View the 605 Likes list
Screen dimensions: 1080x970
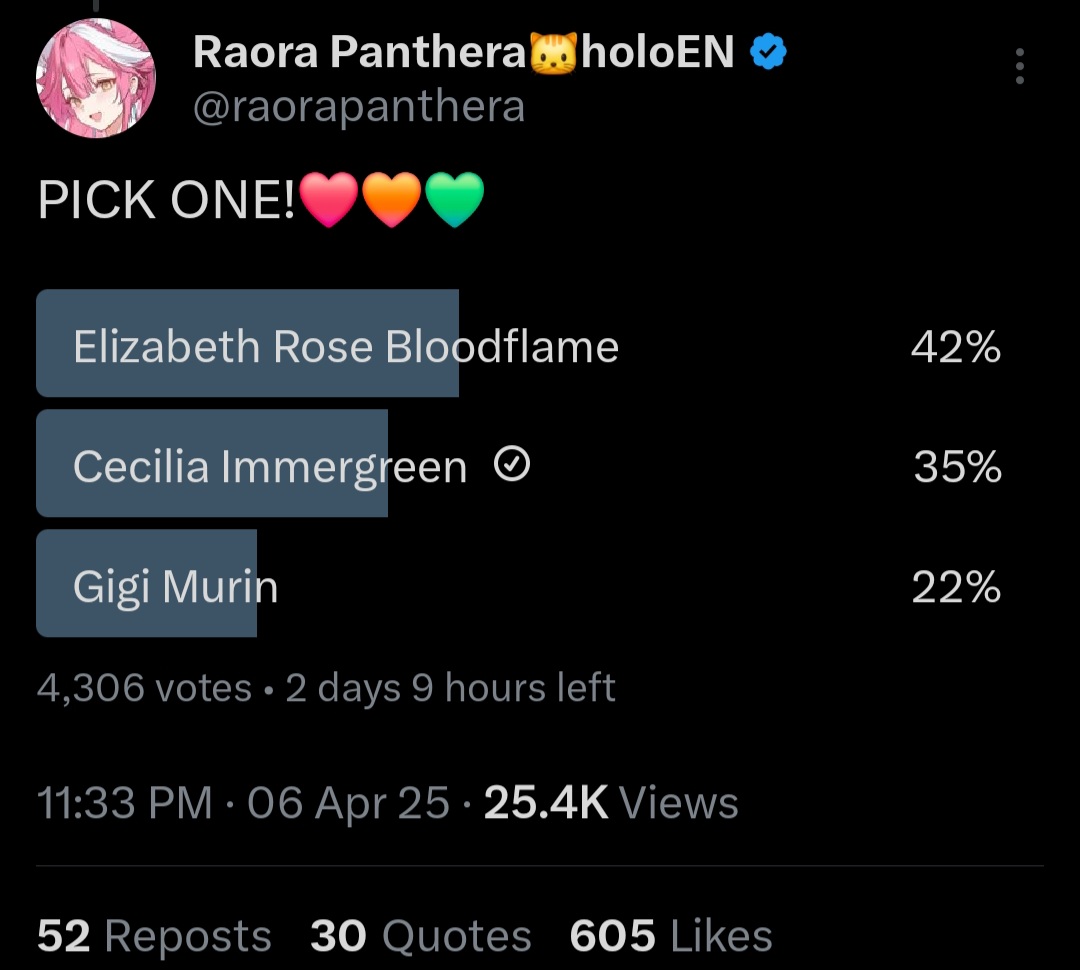[671, 936]
